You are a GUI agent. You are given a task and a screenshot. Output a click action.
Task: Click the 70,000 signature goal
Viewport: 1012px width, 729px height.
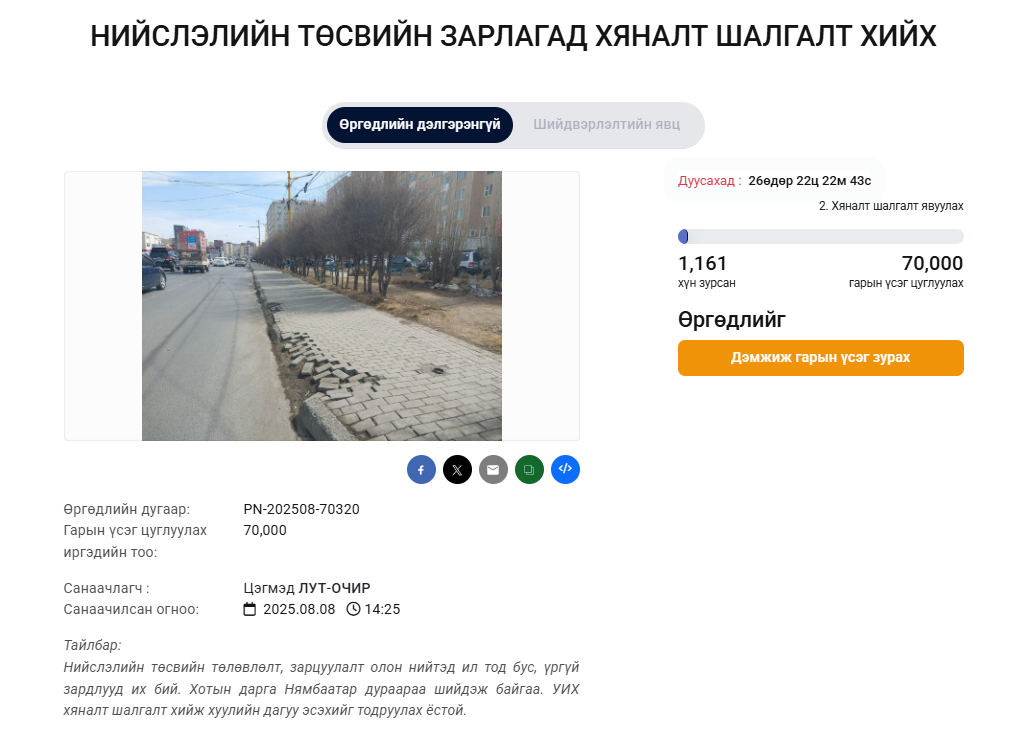click(932, 263)
